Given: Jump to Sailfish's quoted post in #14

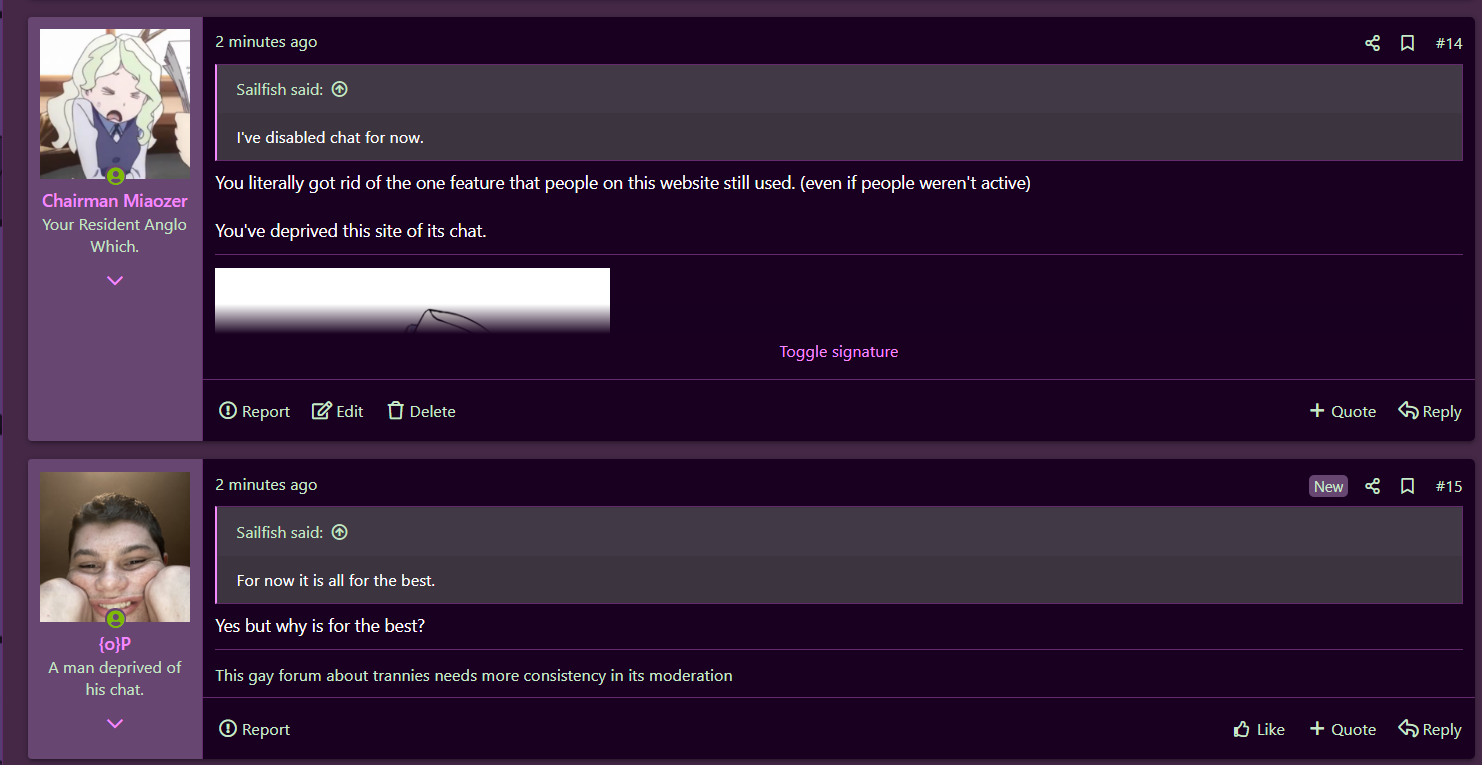Looking at the screenshot, I should [x=340, y=89].
